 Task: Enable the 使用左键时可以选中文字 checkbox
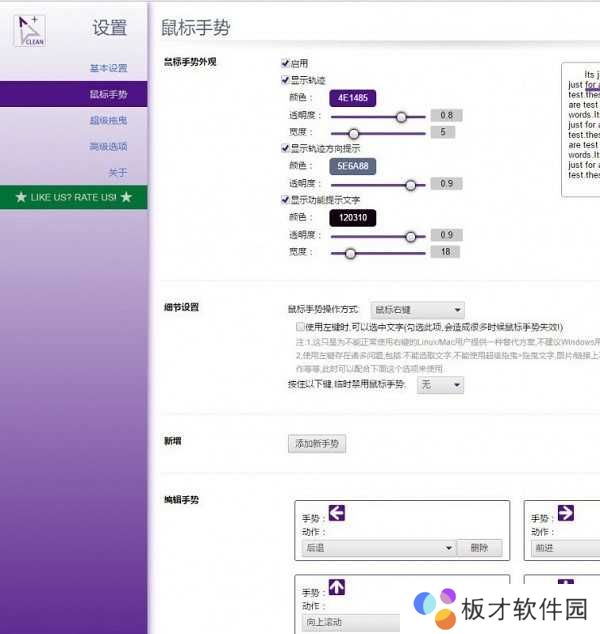tap(300, 327)
